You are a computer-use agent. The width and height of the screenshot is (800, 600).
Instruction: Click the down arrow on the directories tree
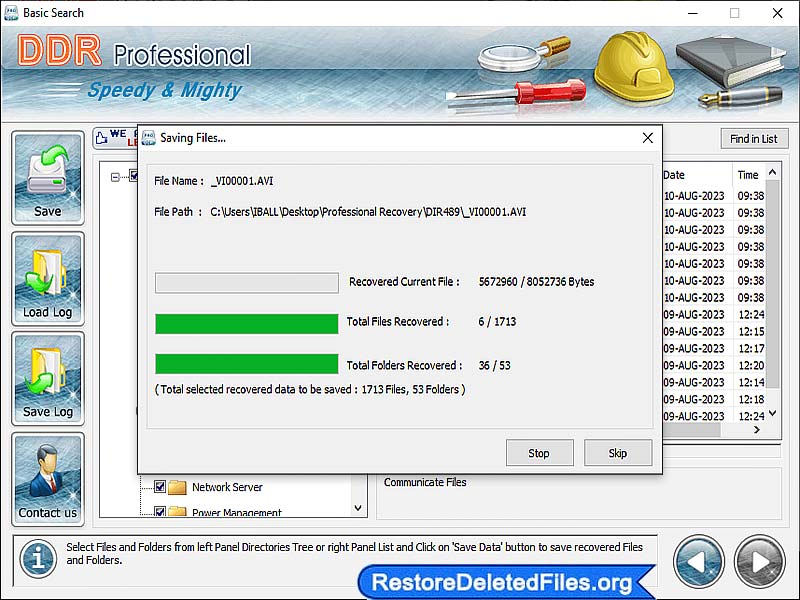[357, 508]
